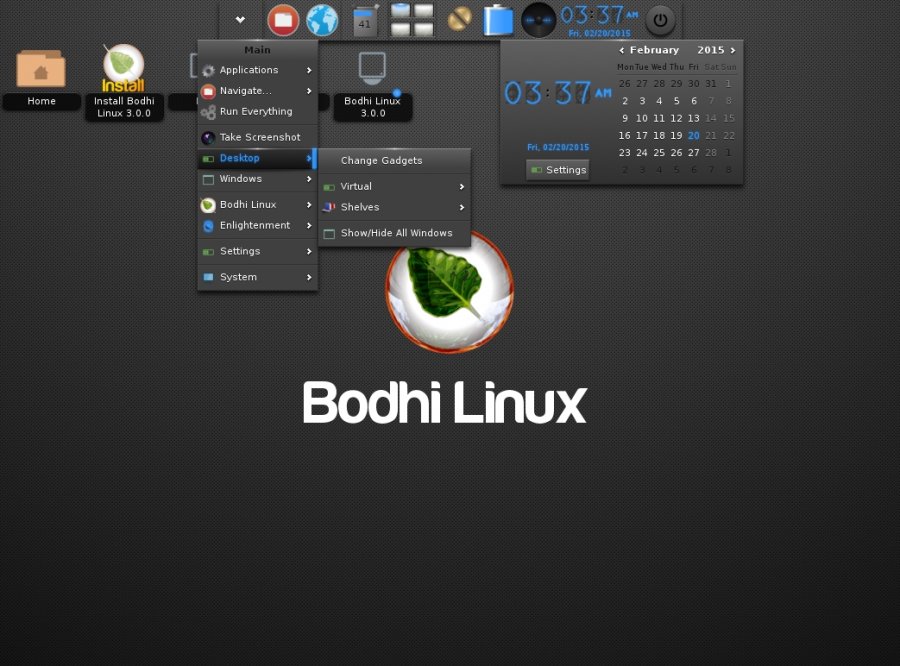
Task: Select February 23 in calendar
Action: point(624,153)
